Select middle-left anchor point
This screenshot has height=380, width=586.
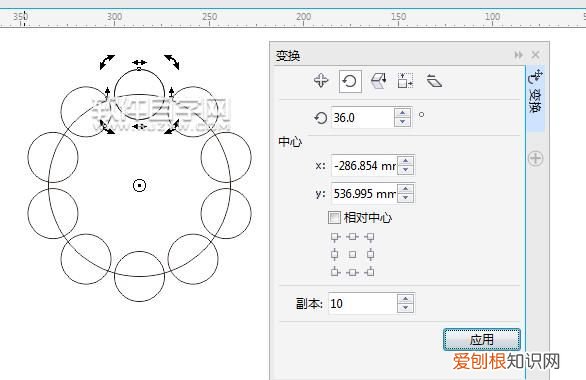point(335,254)
